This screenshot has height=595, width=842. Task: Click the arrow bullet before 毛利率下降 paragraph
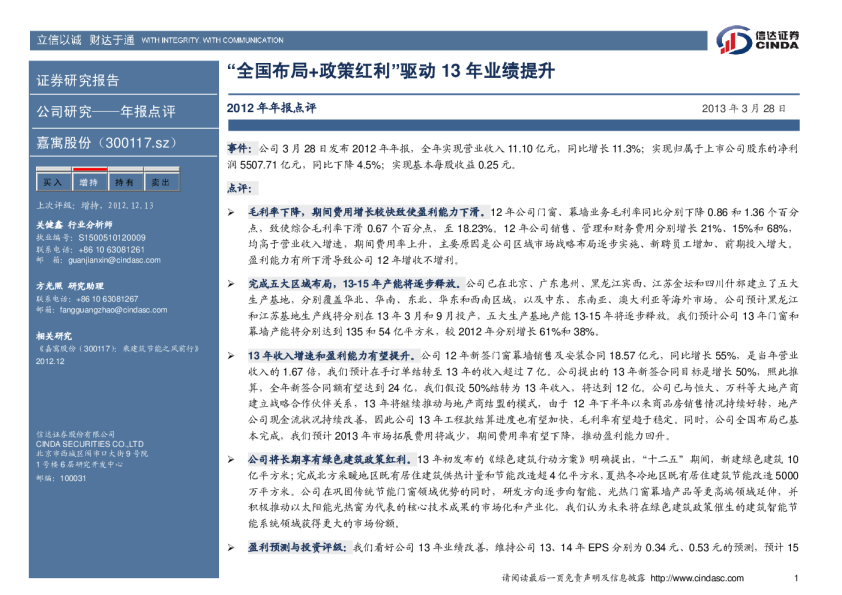point(232,213)
